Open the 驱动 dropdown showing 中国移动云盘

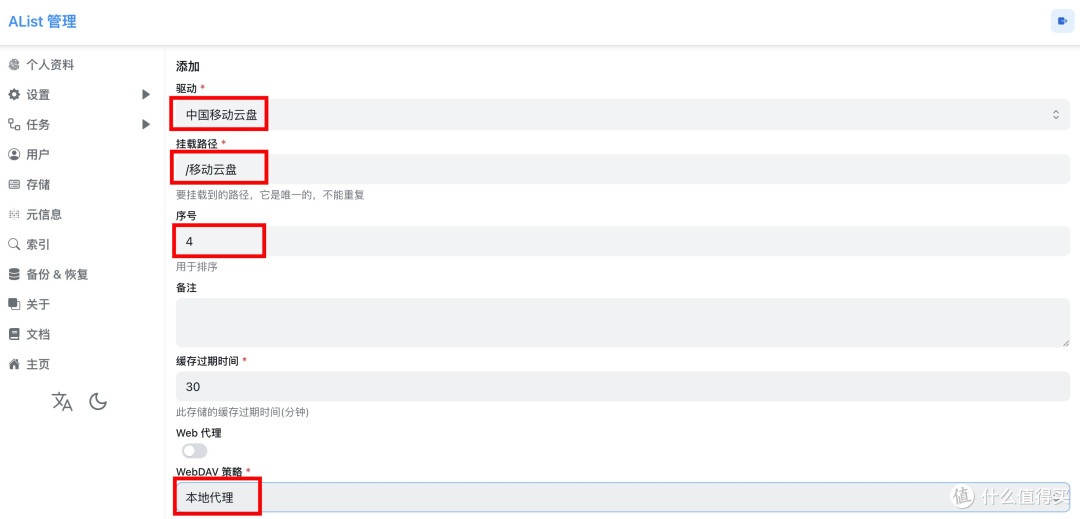(623, 115)
